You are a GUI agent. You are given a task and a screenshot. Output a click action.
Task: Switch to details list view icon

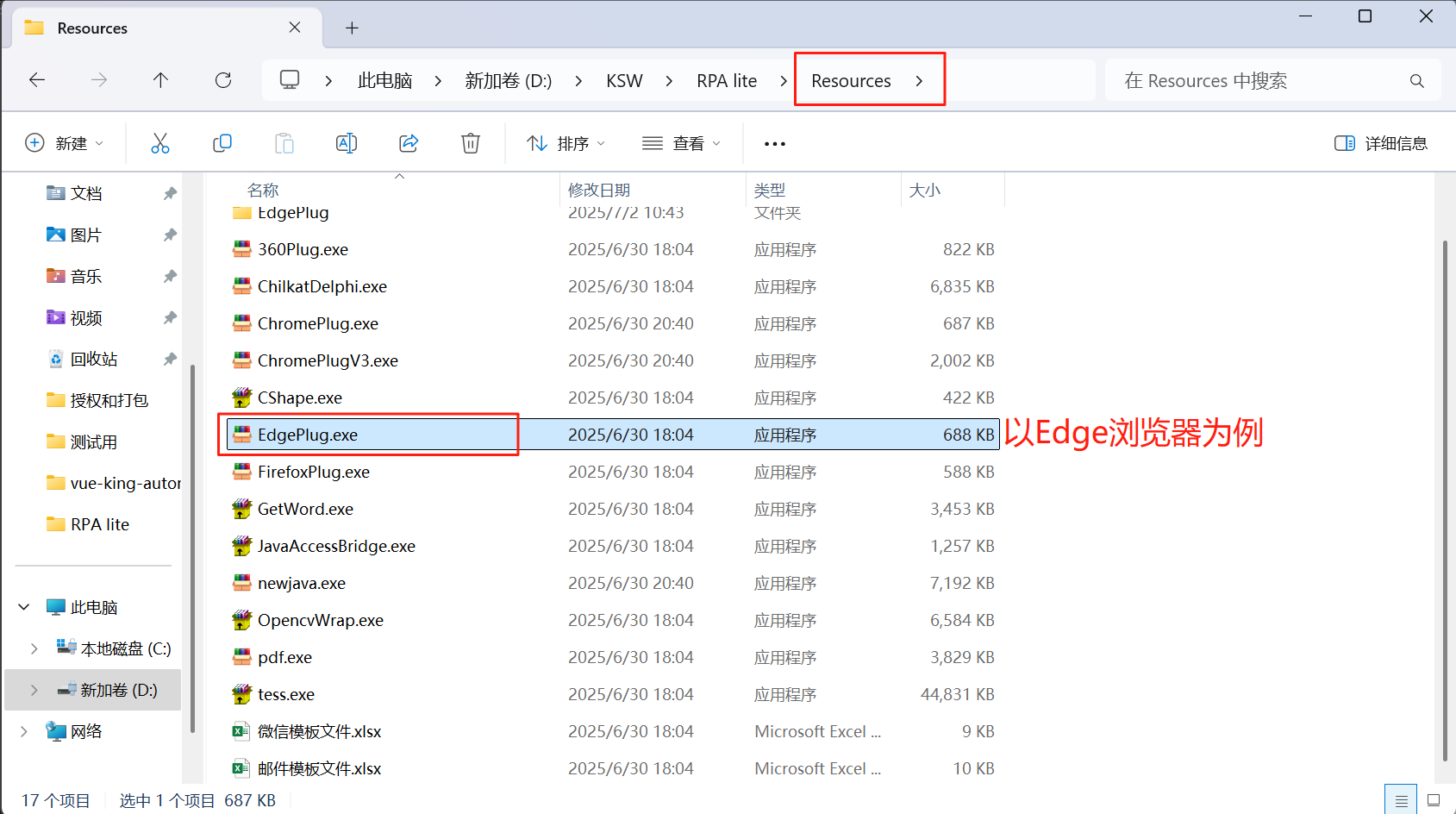click(1401, 800)
